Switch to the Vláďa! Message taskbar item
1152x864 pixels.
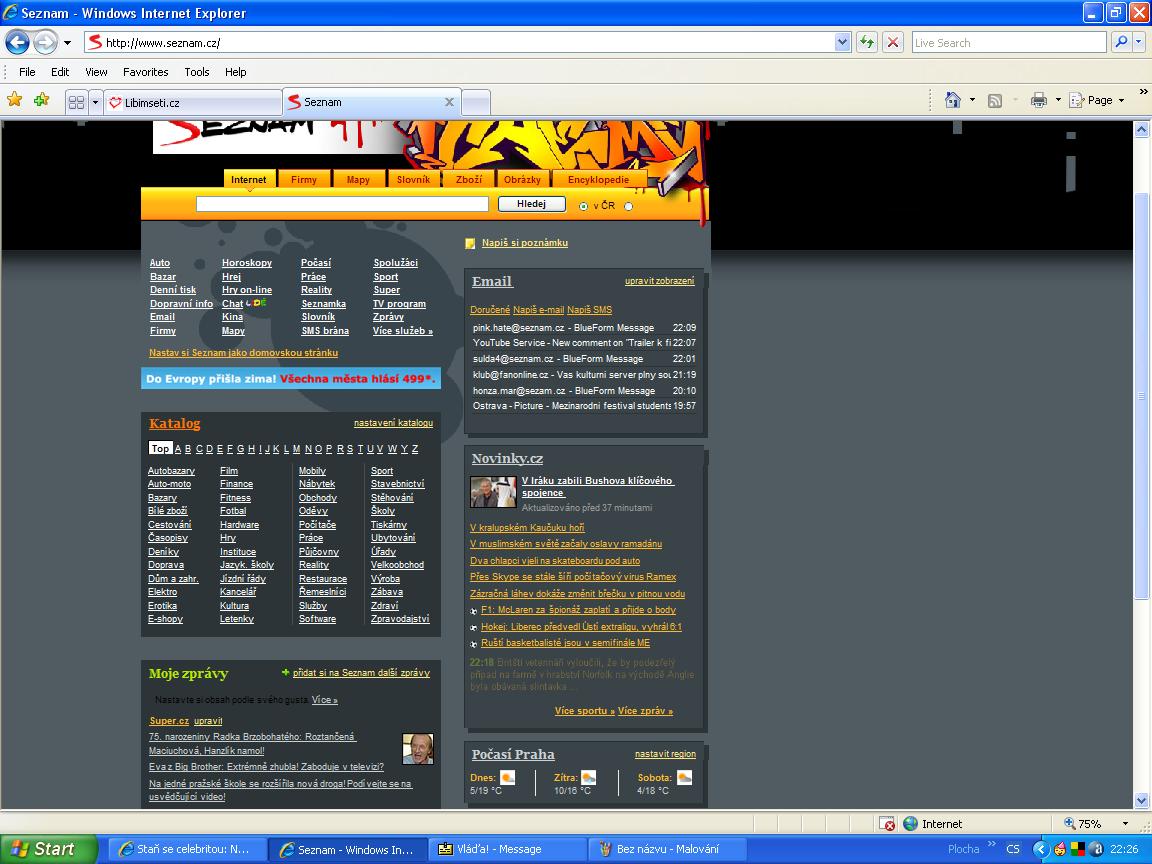(x=507, y=849)
